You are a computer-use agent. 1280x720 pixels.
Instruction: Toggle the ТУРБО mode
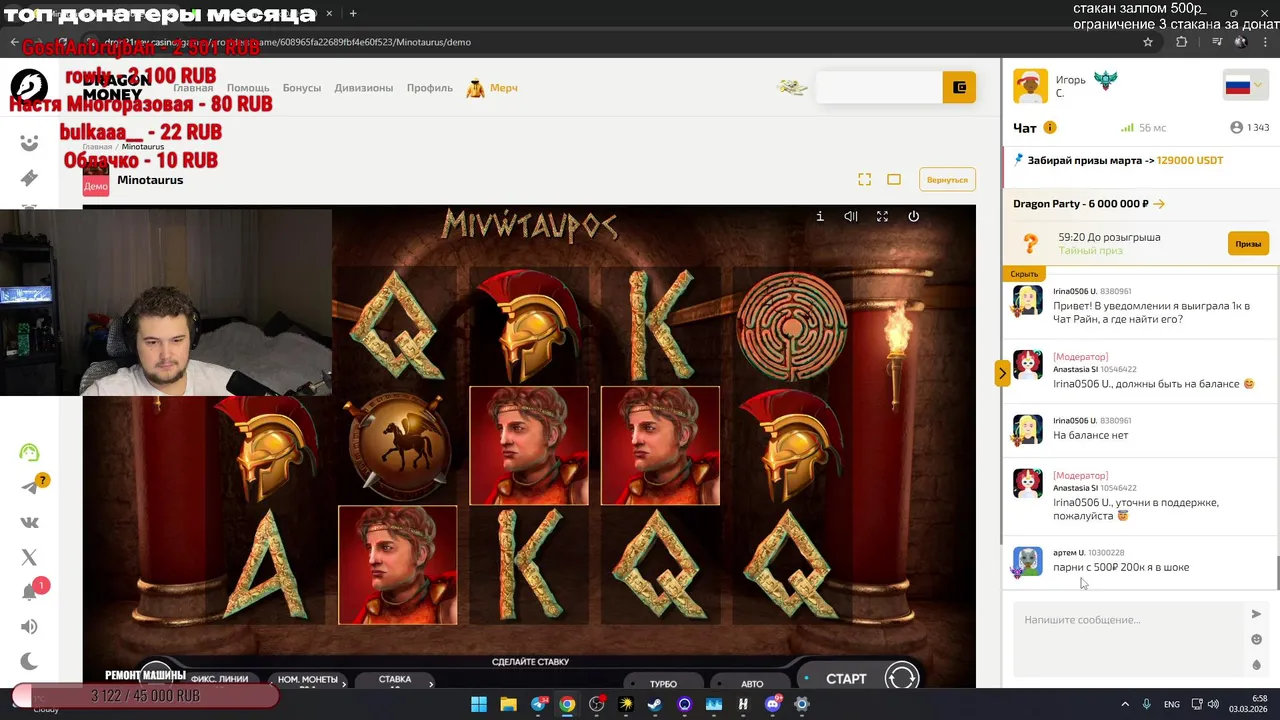coord(663,684)
